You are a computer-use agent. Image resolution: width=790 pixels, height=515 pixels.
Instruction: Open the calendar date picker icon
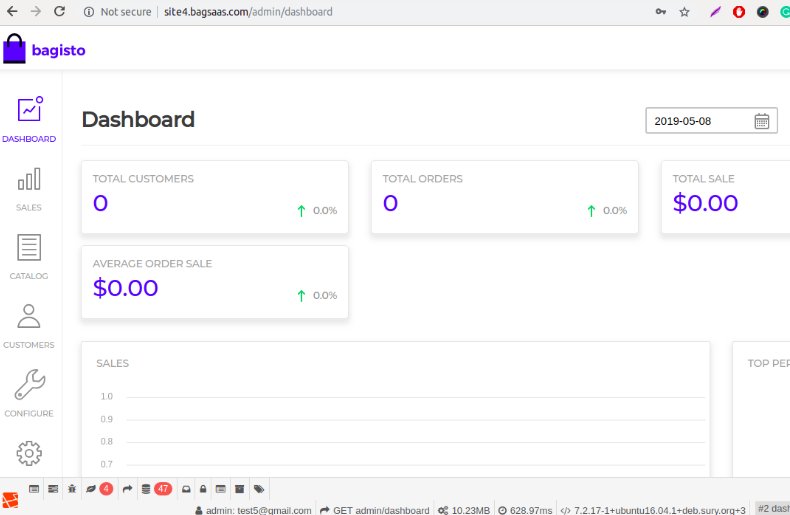click(762, 121)
